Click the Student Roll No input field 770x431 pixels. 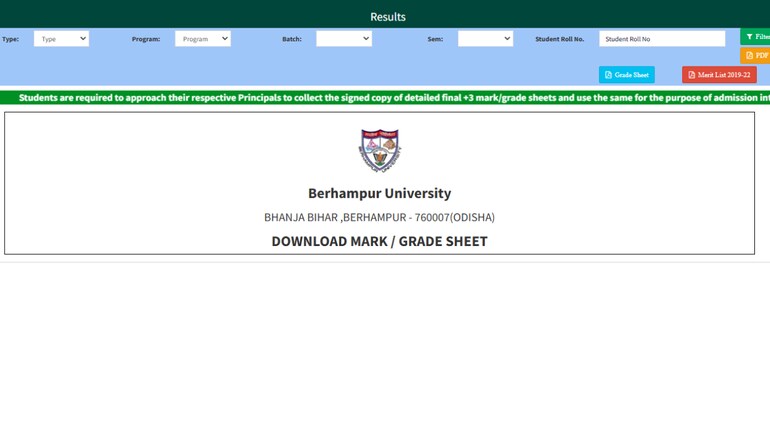(x=662, y=39)
